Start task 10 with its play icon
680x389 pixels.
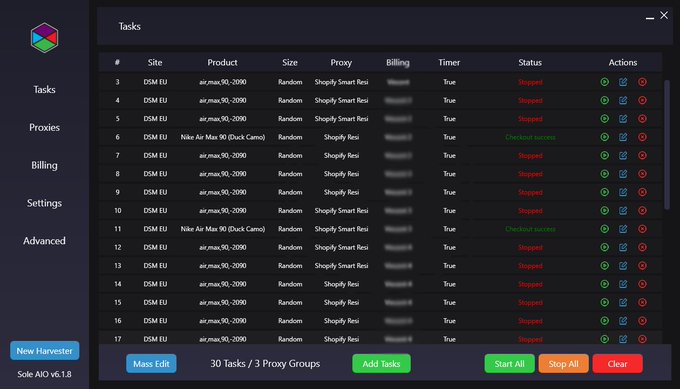point(605,210)
